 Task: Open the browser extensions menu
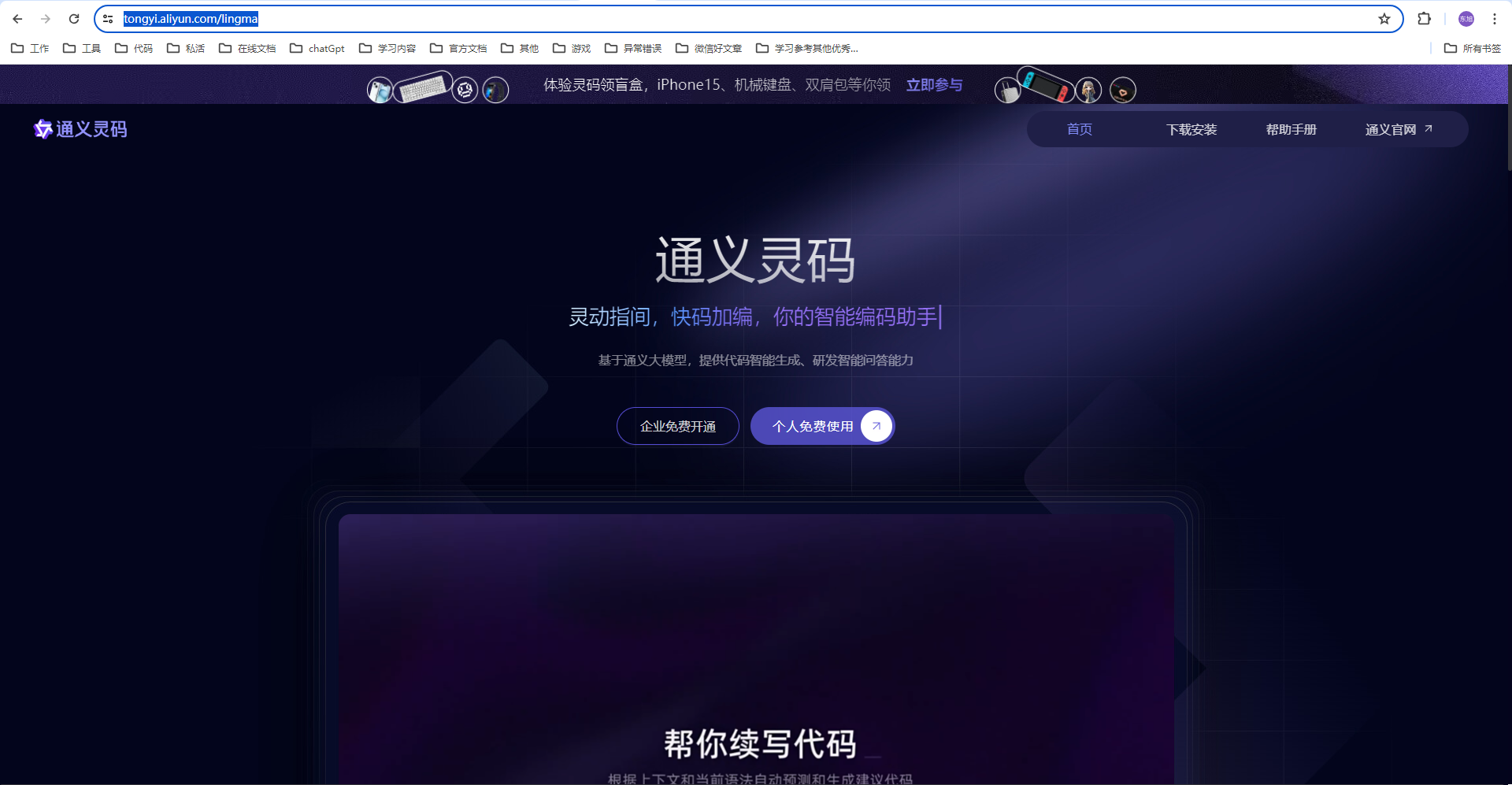point(1424,19)
